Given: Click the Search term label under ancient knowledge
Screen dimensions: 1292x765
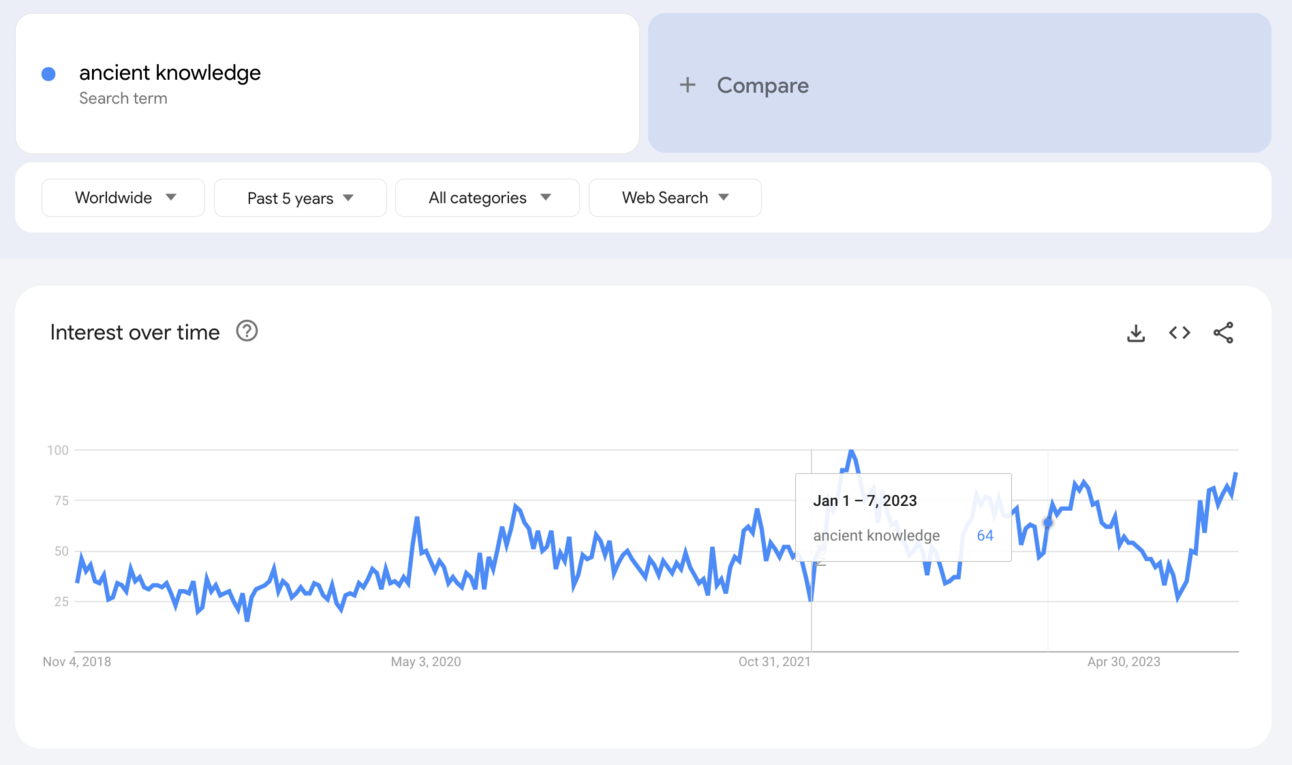Looking at the screenshot, I should tap(123, 98).
